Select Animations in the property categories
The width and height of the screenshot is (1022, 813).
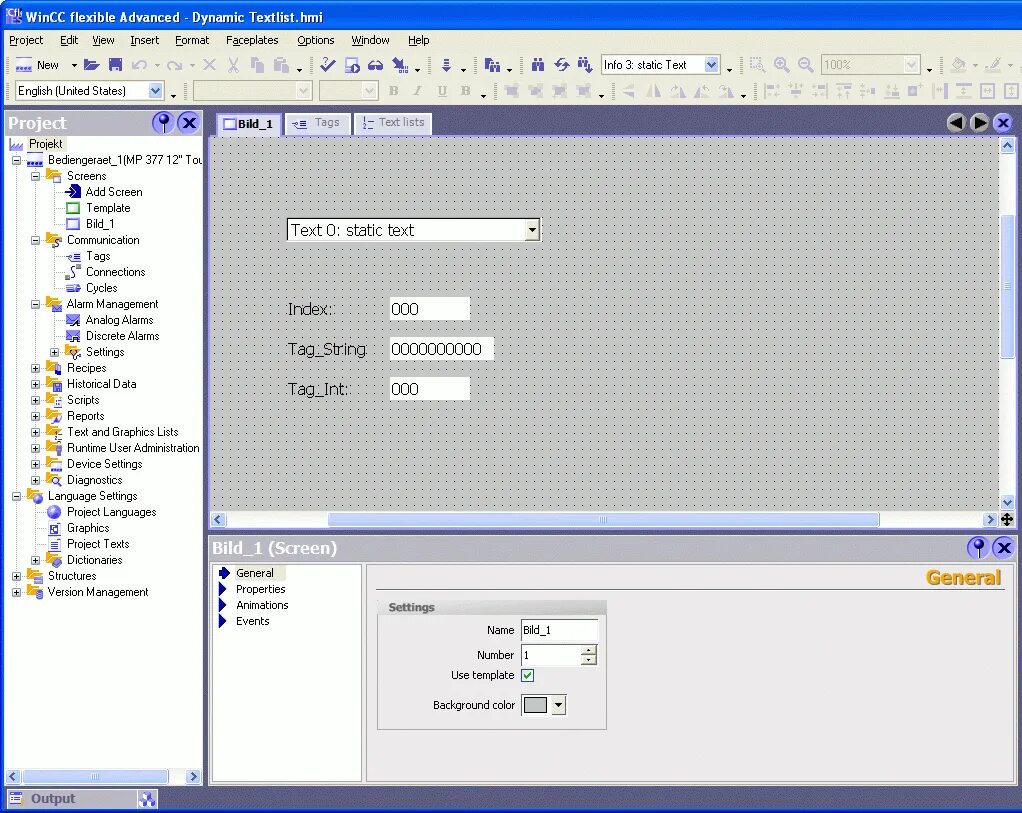tap(262, 605)
